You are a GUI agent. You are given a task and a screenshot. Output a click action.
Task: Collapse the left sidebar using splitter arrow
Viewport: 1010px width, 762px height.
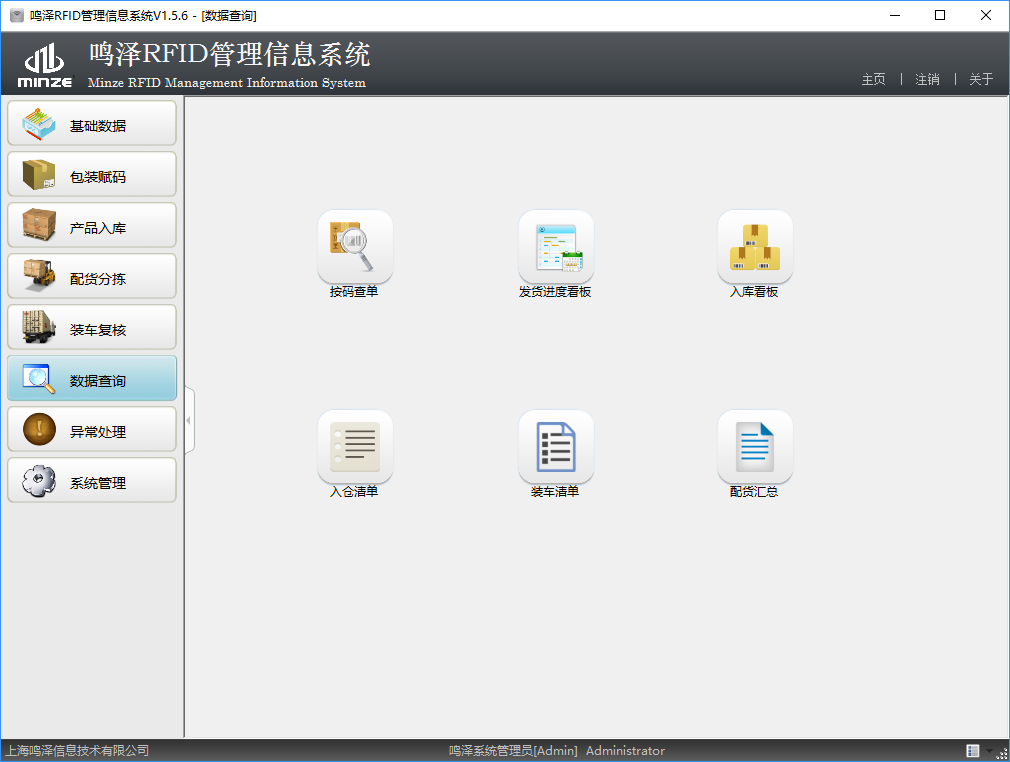tap(188, 421)
